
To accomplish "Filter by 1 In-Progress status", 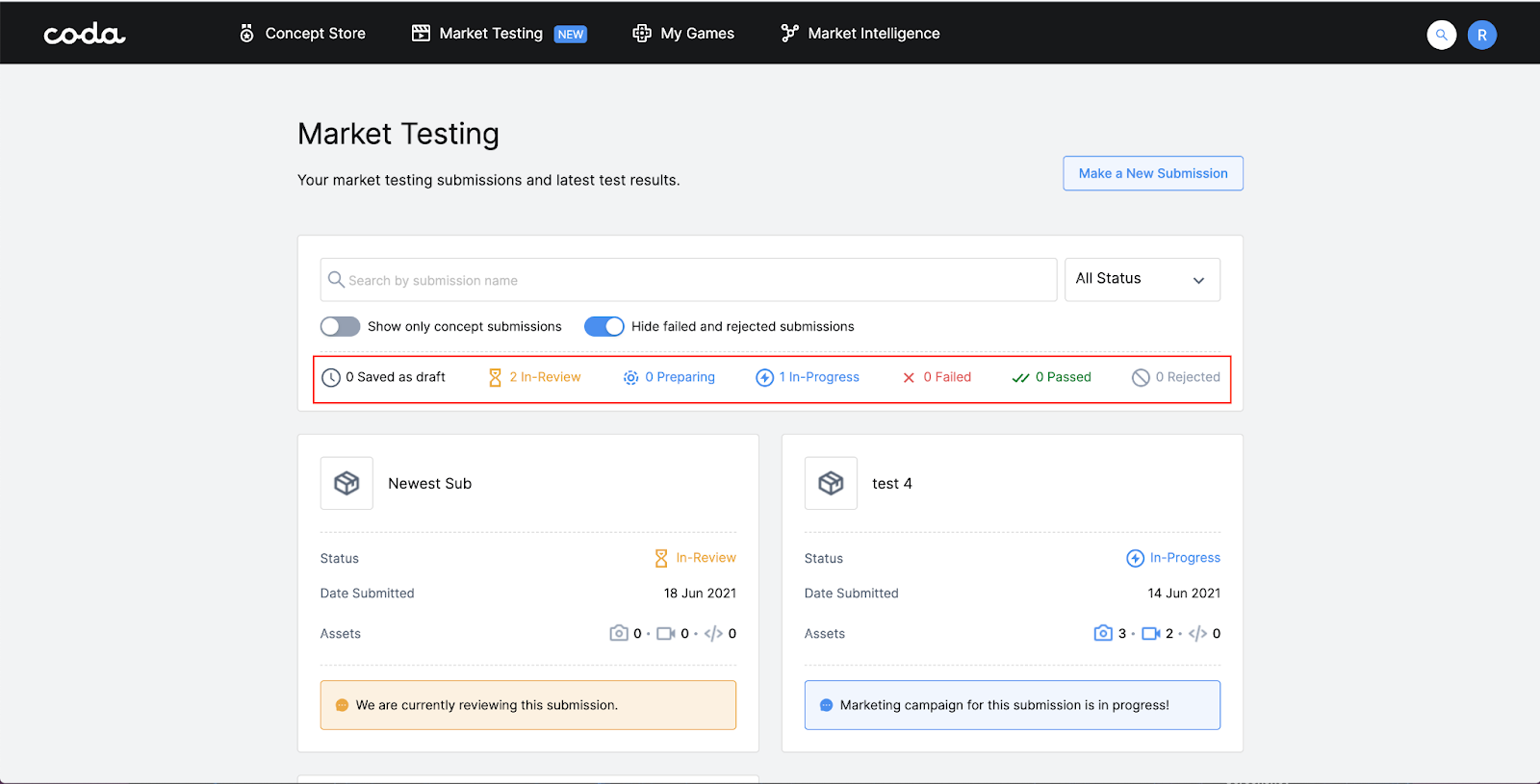I will 808,377.
